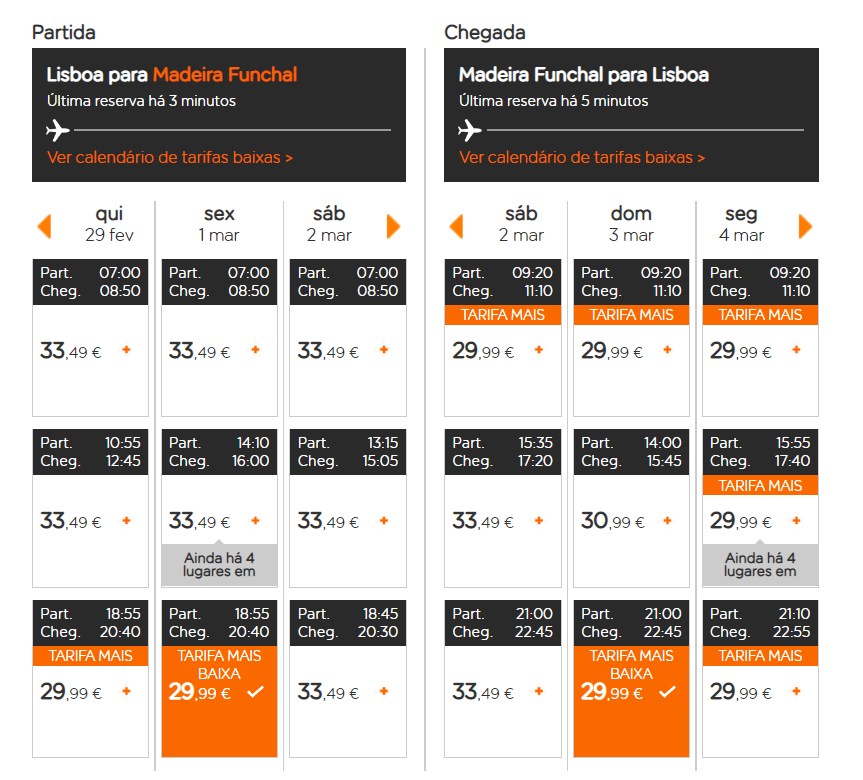Image resolution: width=863 pixels, height=780 pixels.
Task: Choose the 2 mar 13:15 departure flight
Action: [x=348, y=508]
